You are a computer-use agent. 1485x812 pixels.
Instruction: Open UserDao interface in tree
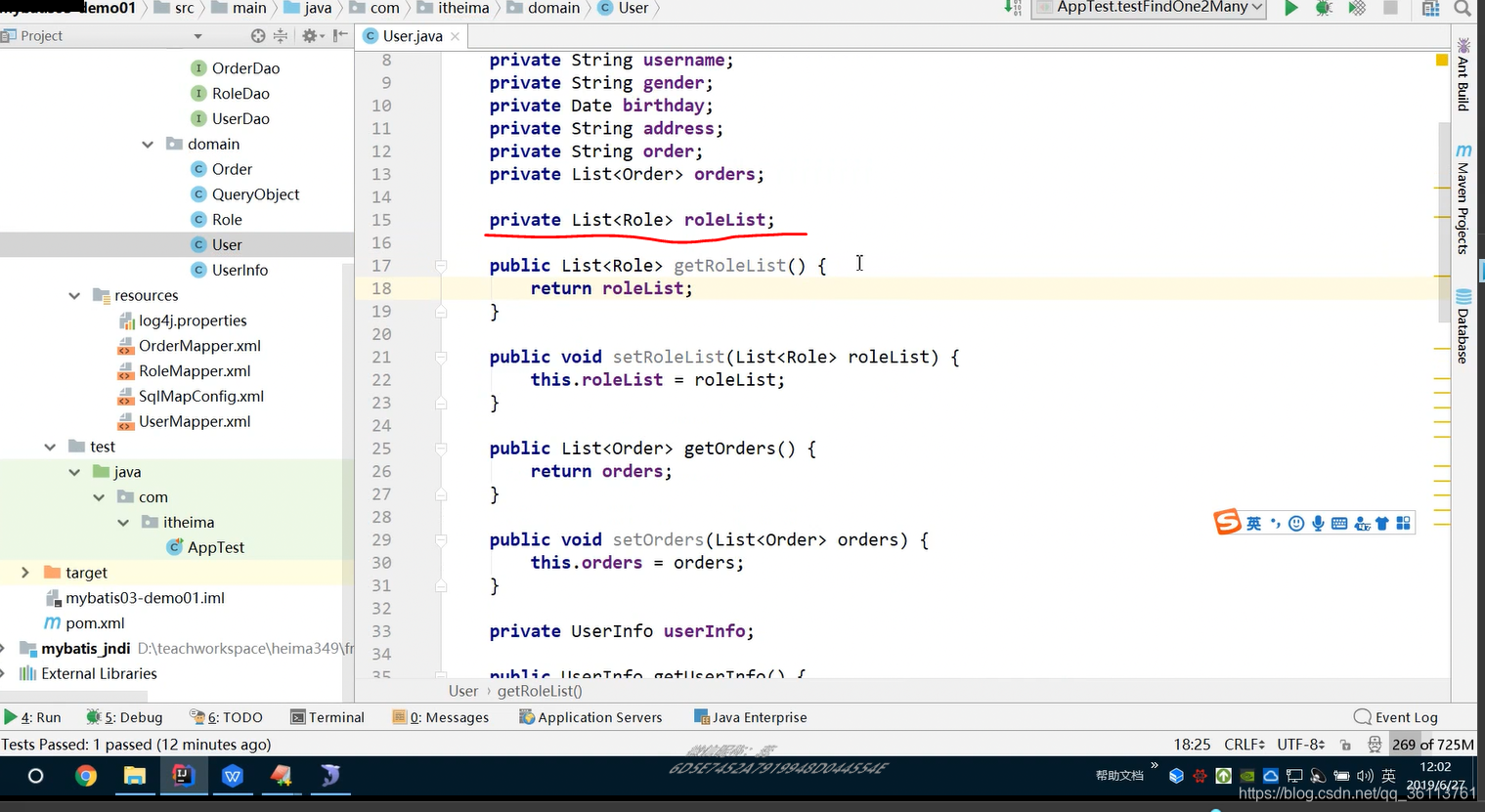(240, 119)
